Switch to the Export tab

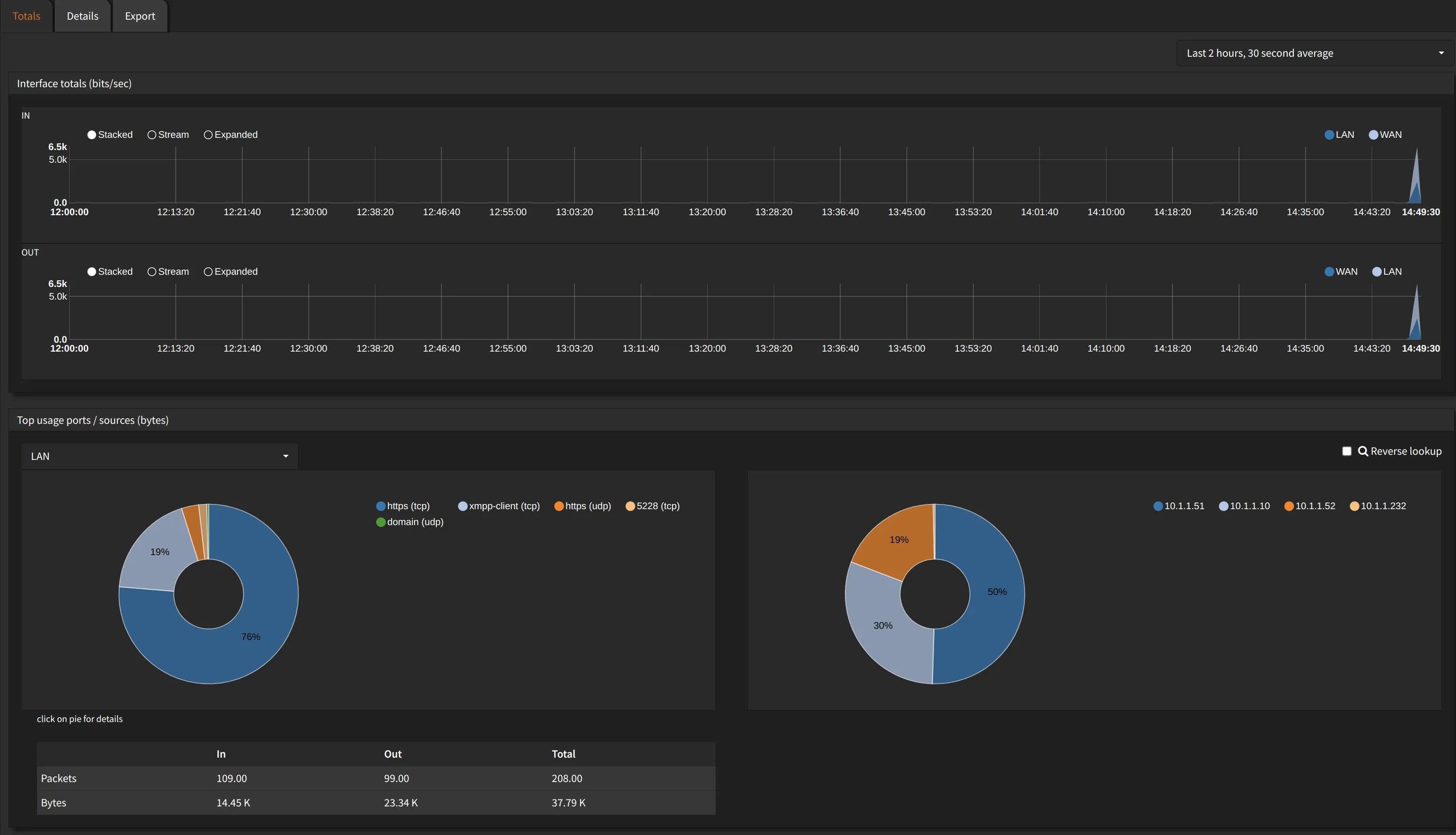point(139,15)
